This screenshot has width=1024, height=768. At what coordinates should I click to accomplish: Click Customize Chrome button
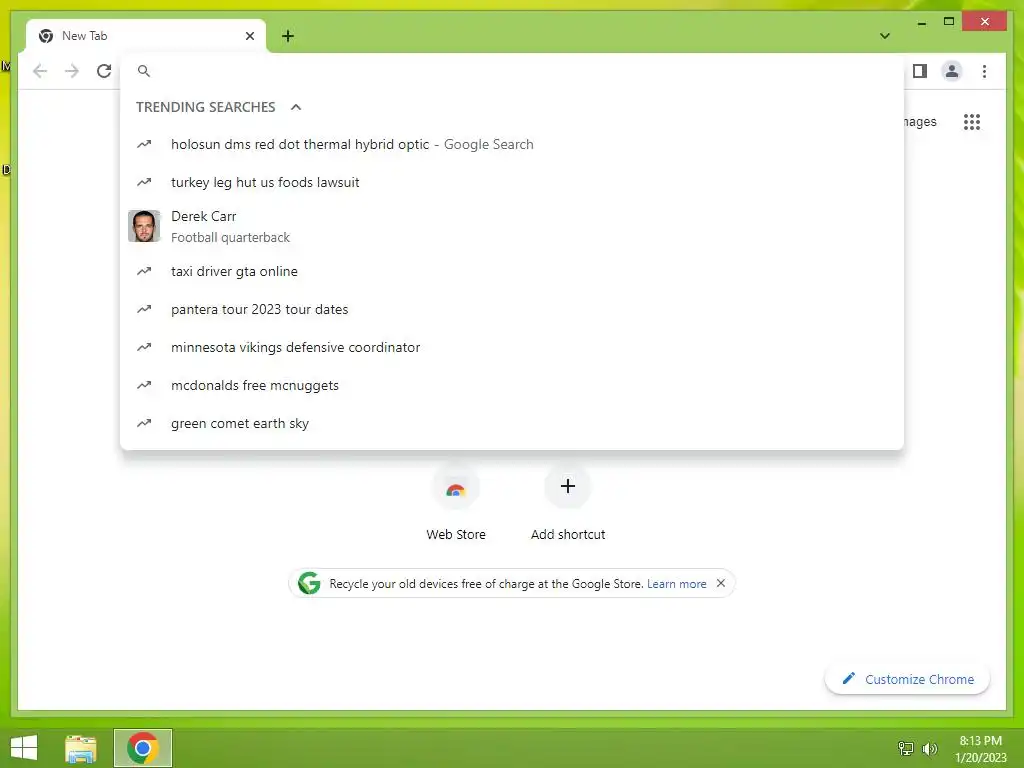click(x=908, y=679)
